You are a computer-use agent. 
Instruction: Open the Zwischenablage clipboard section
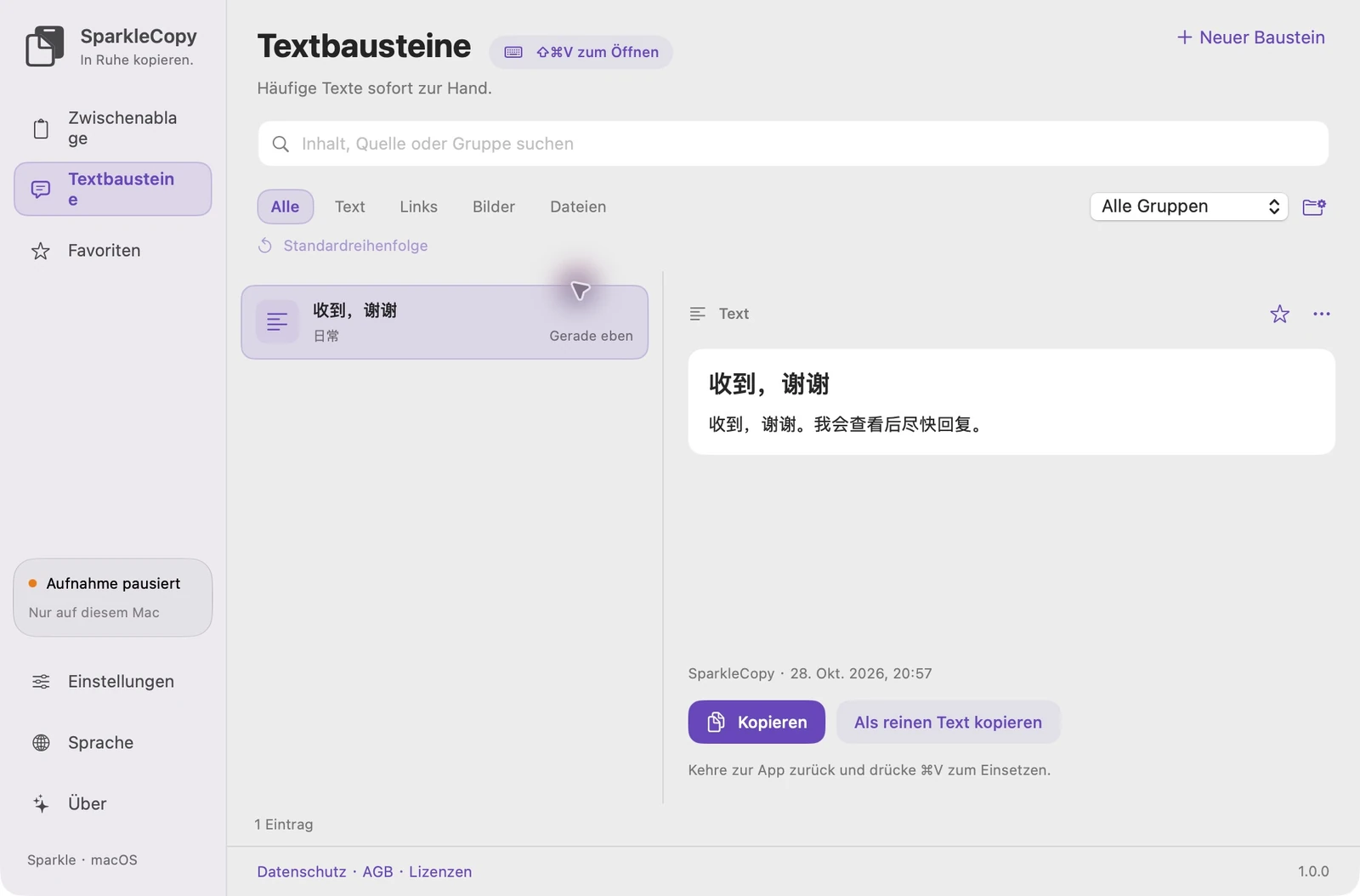[x=113, y=128]
